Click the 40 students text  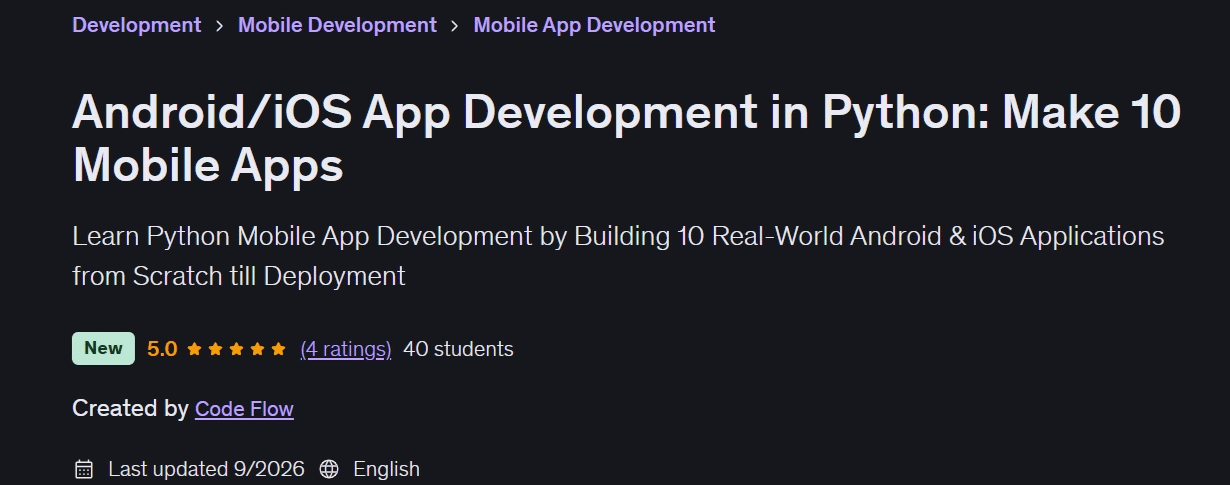coord(458,349)
